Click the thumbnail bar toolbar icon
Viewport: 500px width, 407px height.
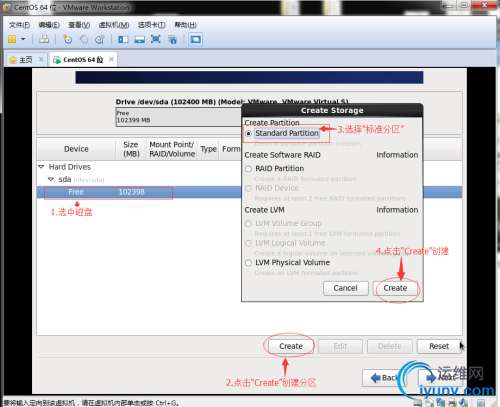pos(139,40)
